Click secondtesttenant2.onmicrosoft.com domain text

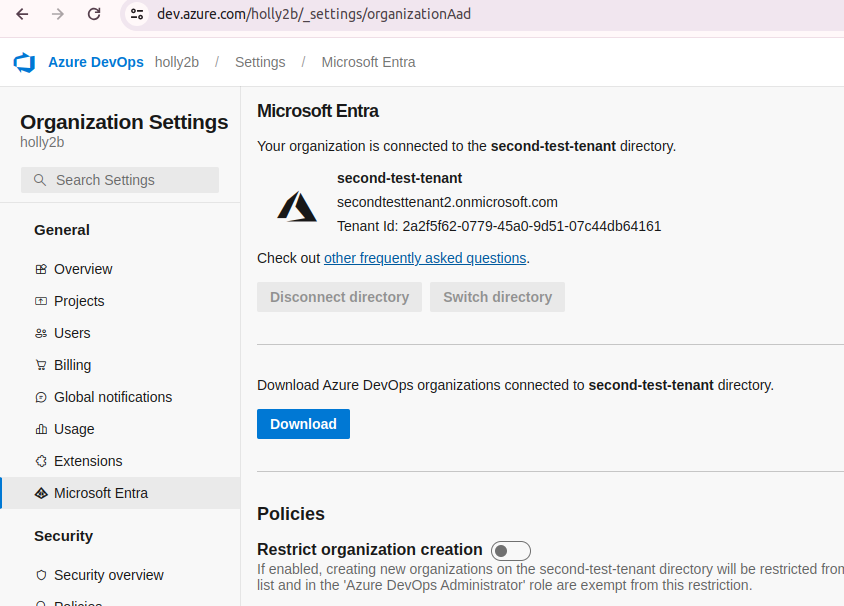tap(447, 202)
